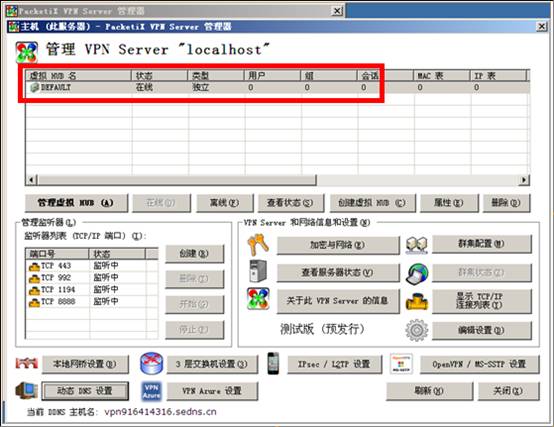Click the 监听中 status of TCP 443

[x=106, y=266]
